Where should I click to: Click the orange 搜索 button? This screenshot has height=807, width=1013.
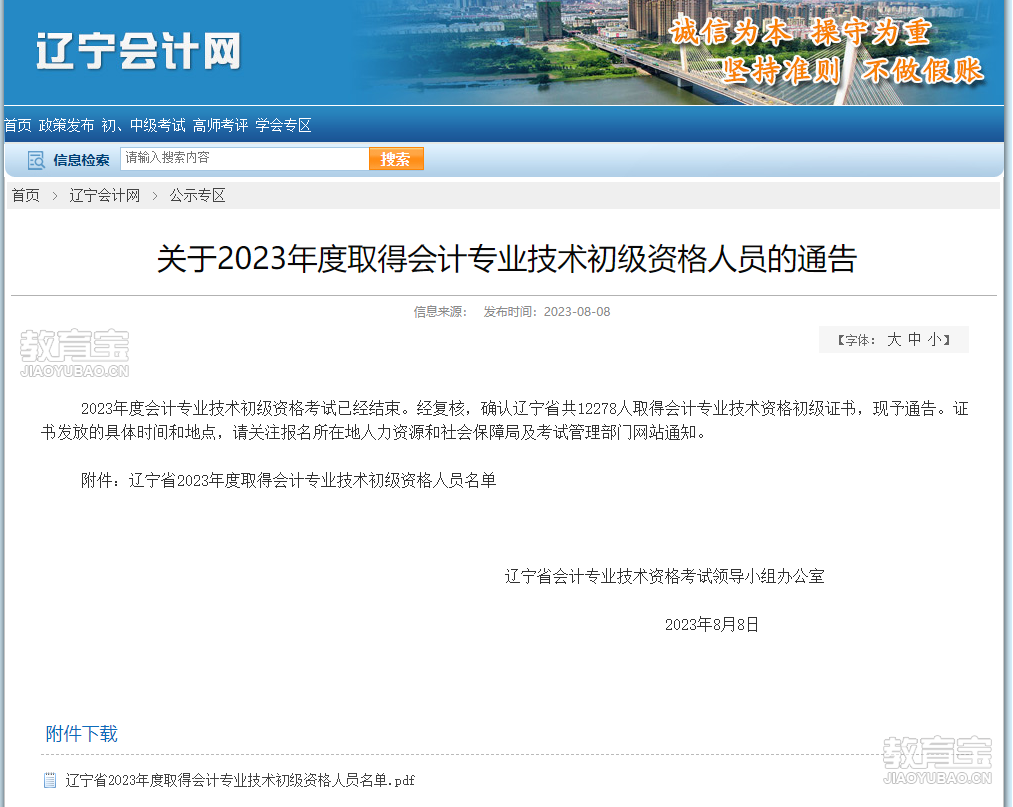click(396, 159)
